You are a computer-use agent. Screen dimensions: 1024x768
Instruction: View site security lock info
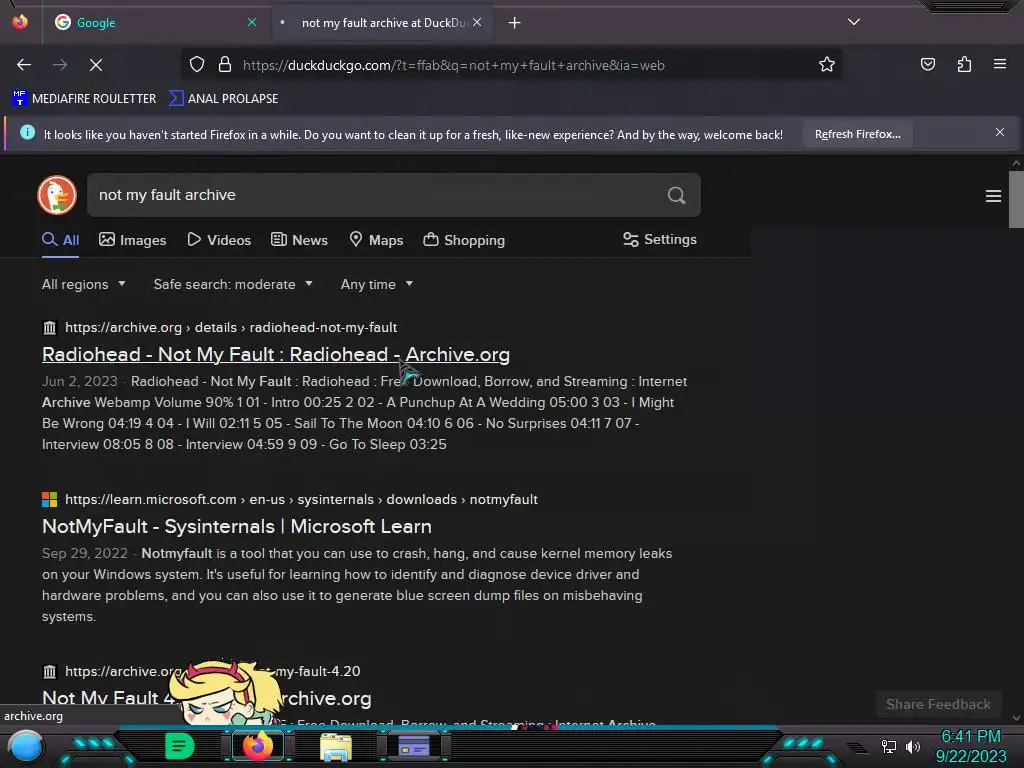225,64
